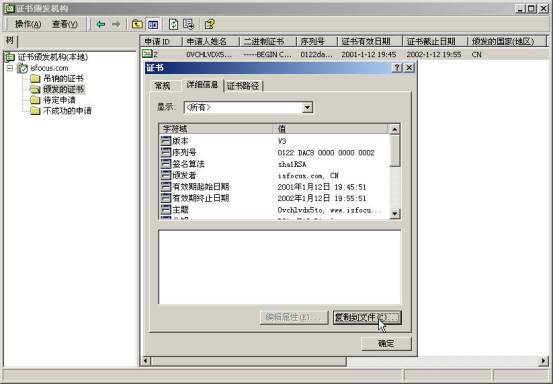Sort by the 申请人姓名 column header
The height and width of the screenshot is (384, 553).
coord(211,41)
